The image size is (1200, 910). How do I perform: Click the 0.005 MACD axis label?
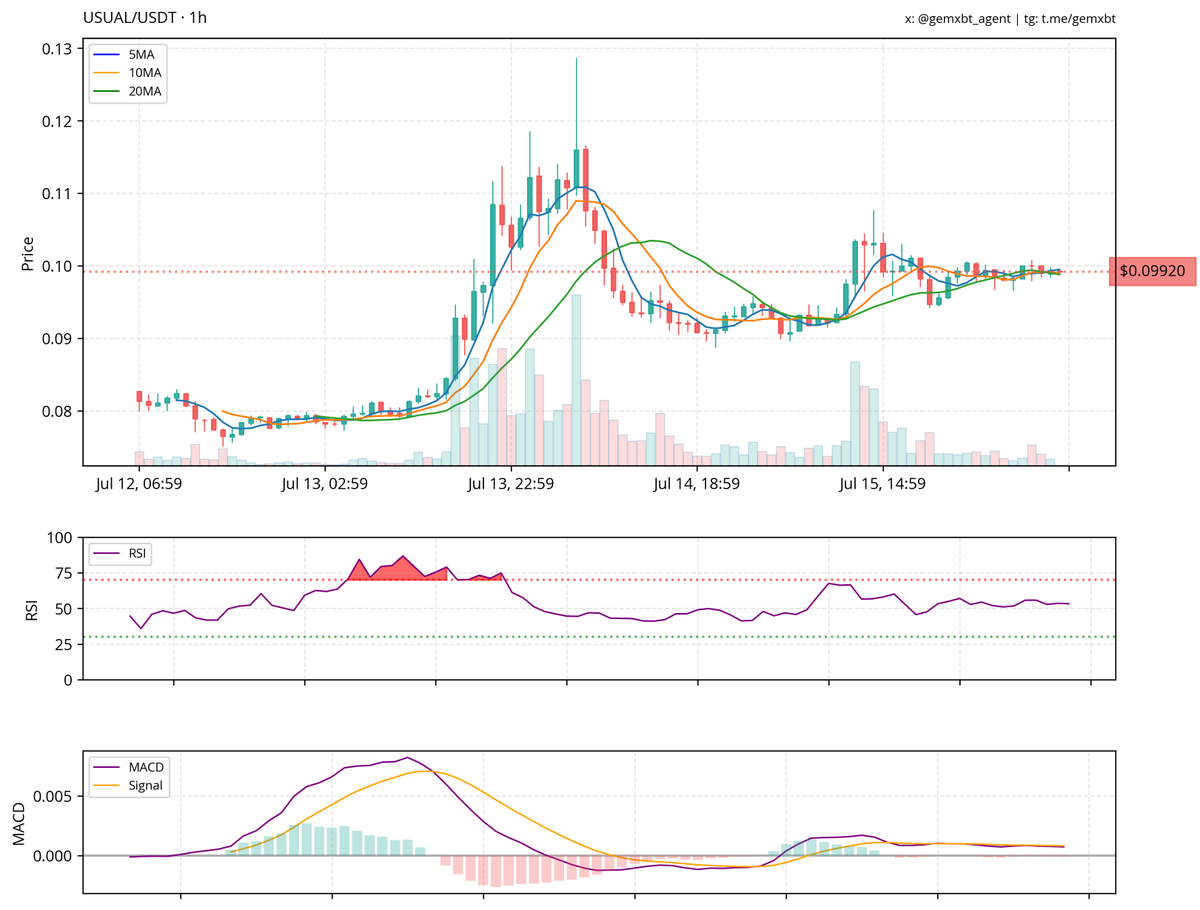click(53, 796)
